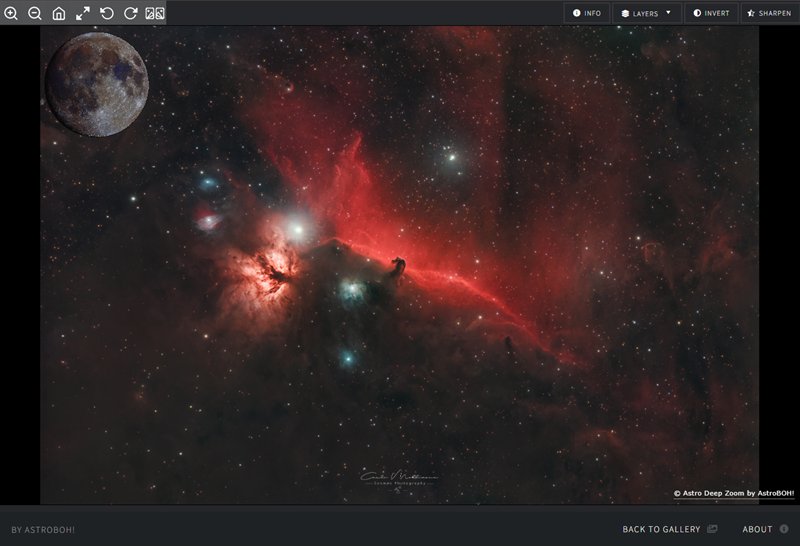The width and height of the screenshot is (800, 546).
Task: Flip the image horizontally
Action: (x=155, y=13)
